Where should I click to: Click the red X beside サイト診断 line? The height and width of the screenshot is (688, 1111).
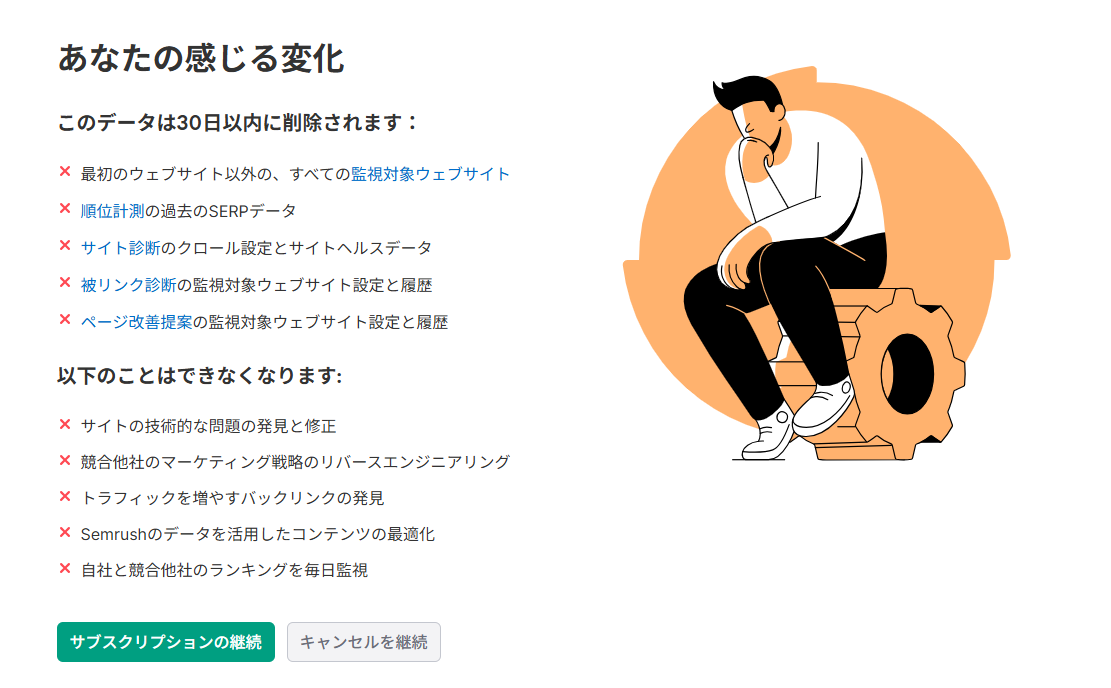tap(65, 245)
